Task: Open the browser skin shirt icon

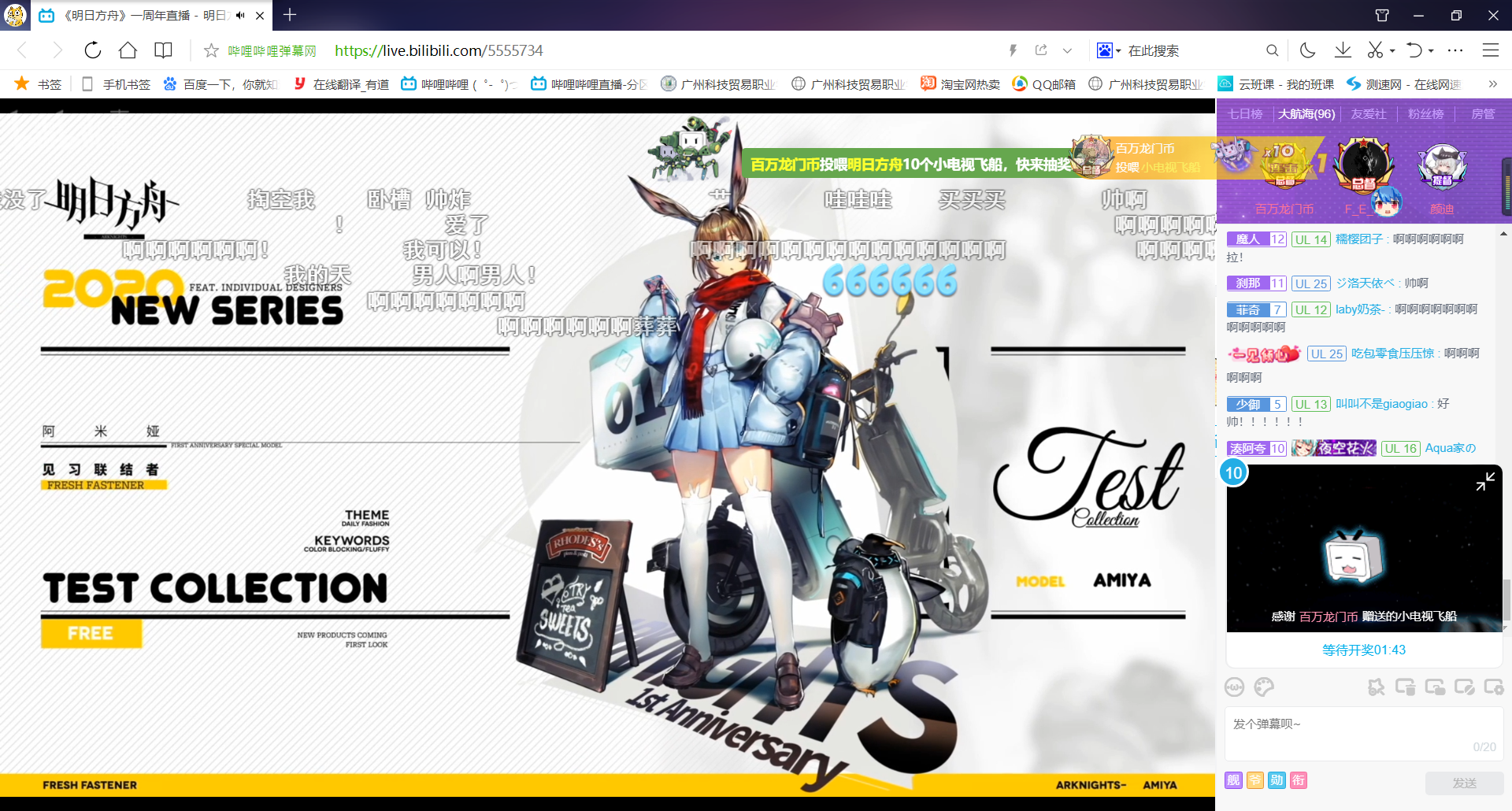Action: pos(1382,15)
